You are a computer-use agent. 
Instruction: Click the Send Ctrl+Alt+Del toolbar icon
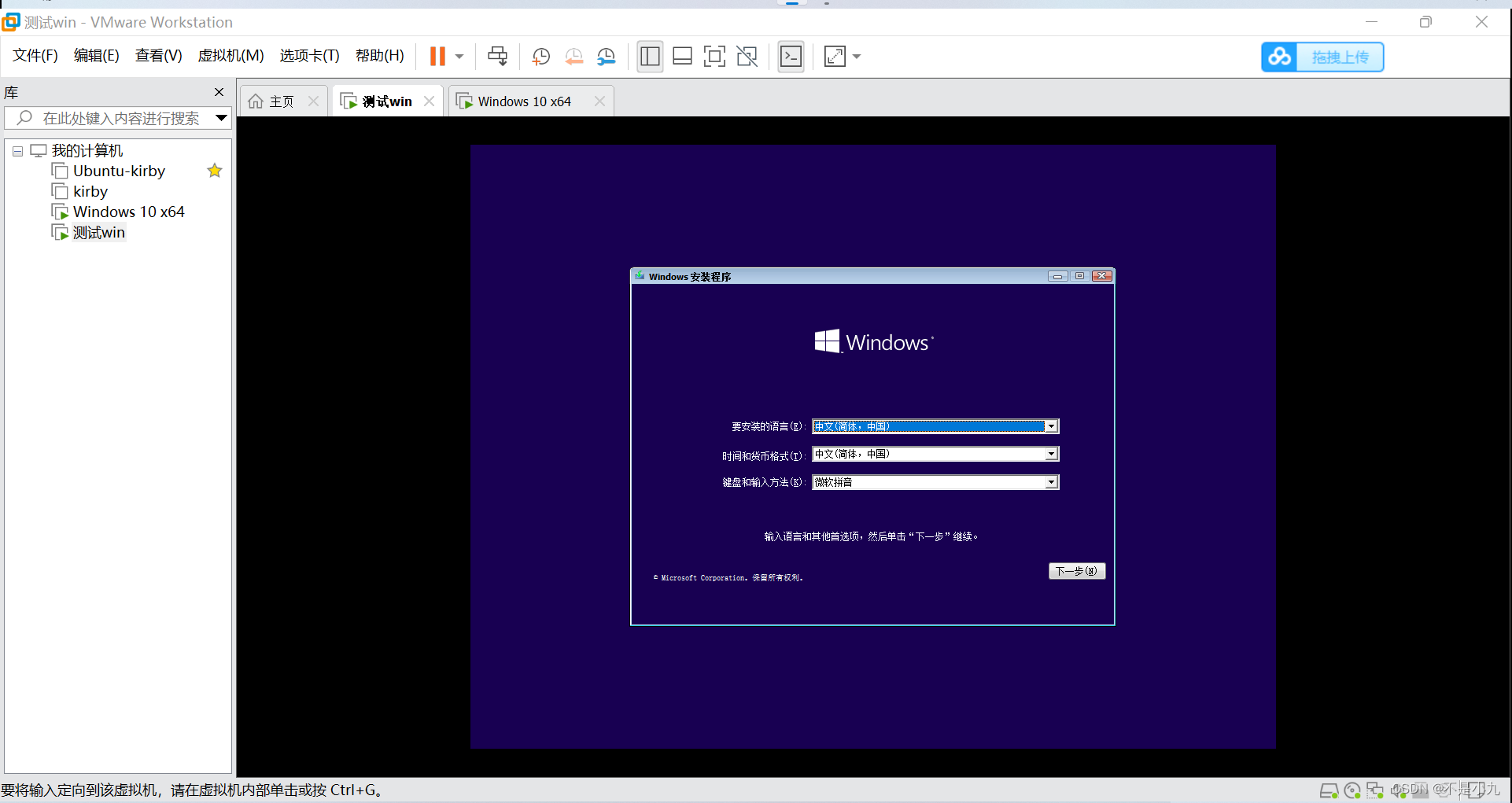[497, 56]
